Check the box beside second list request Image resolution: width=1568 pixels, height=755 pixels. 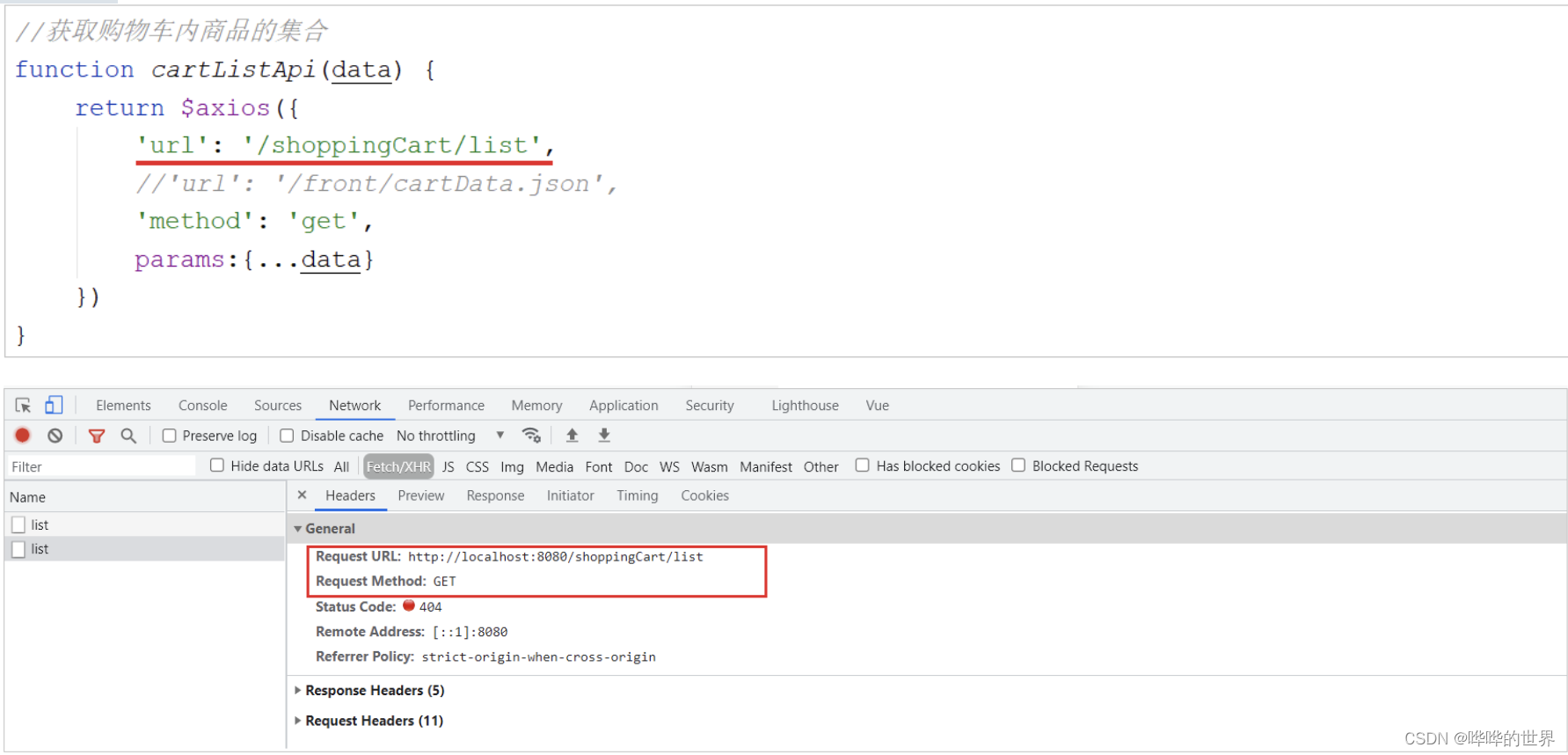coord(18,549)
